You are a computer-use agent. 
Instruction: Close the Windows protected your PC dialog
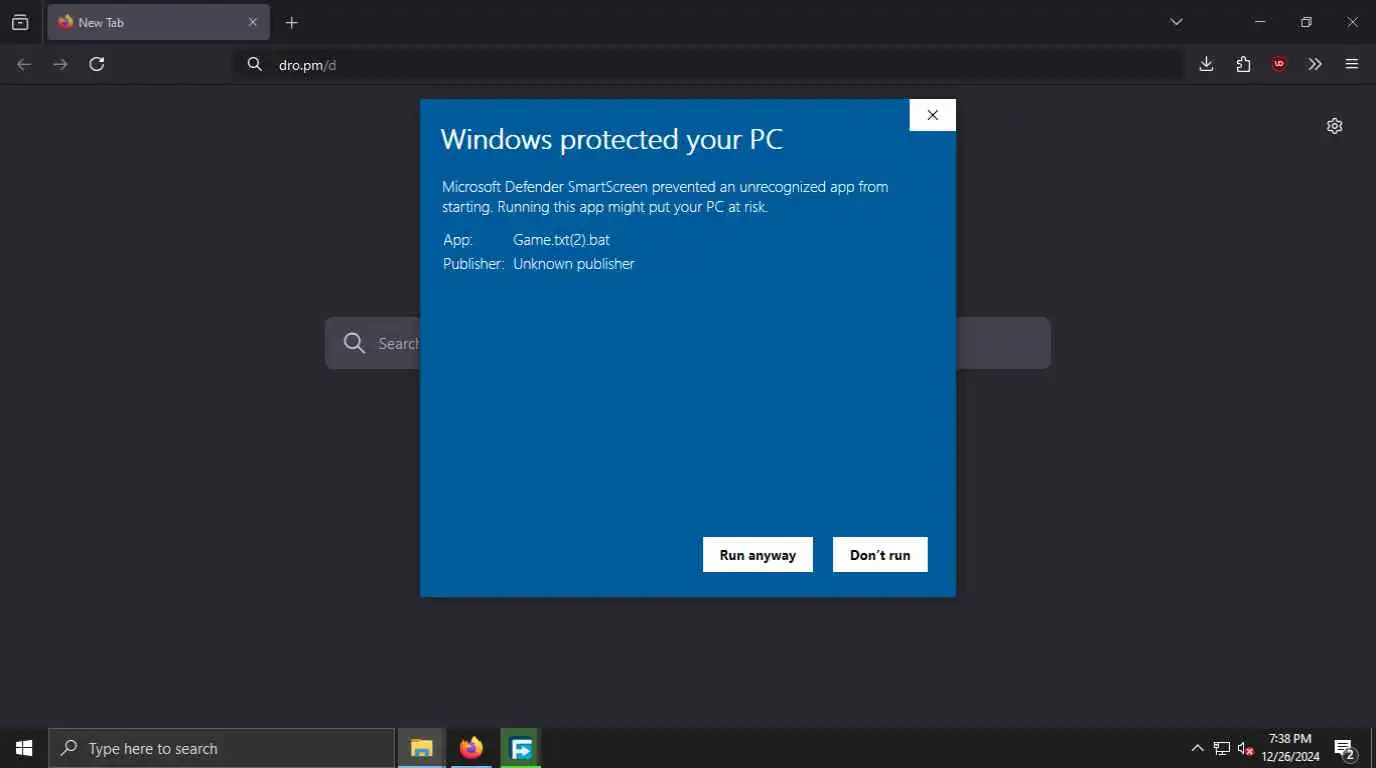click(x=933, y=115)
